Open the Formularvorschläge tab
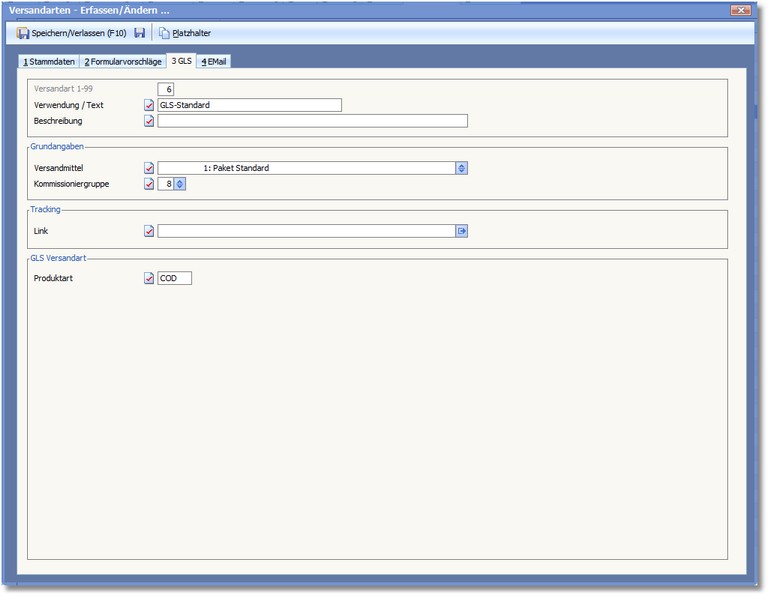Image resolution: width=768 pixels, height=596 pixels. 122,61
